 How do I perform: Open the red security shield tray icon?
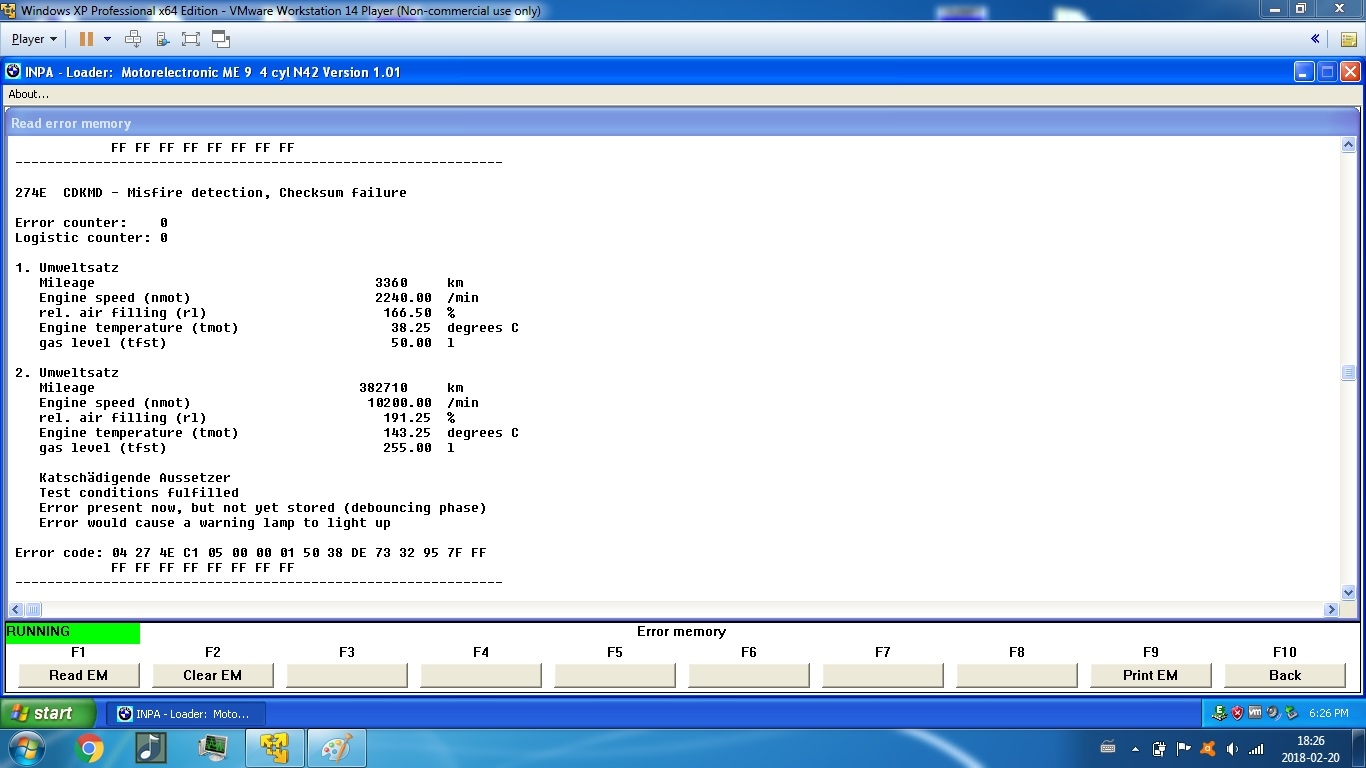tap(1237, 713)
